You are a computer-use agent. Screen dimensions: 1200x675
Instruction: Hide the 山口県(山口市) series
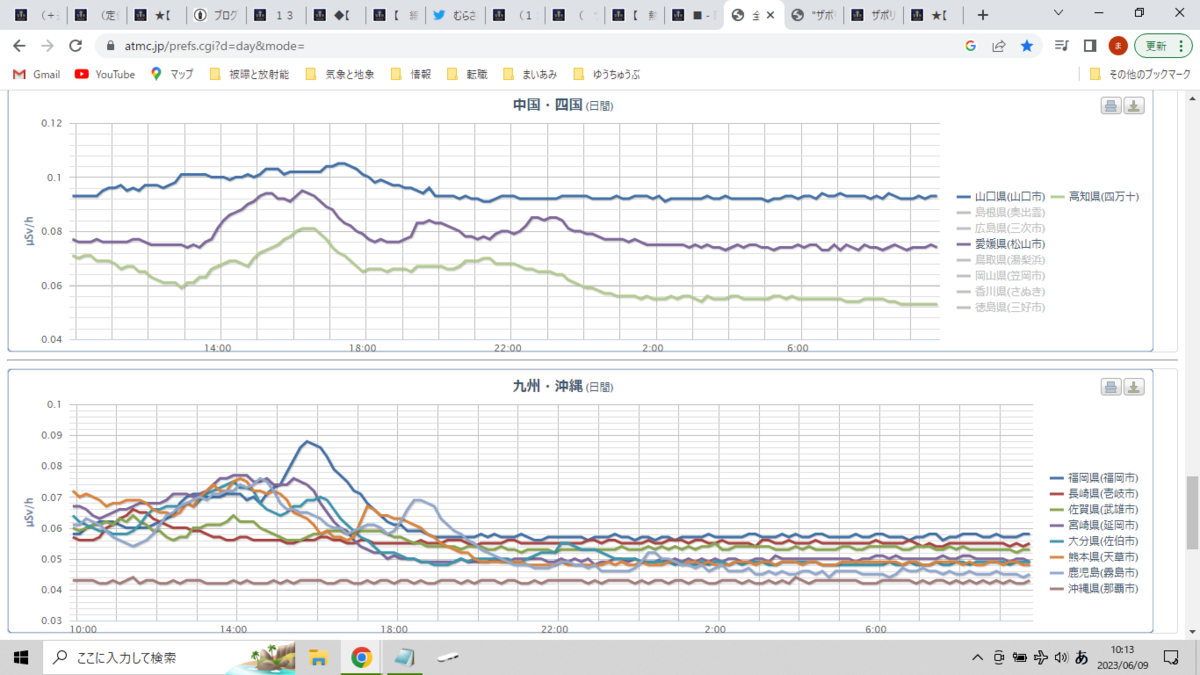pyautogui.click(x=1001, y=197)
